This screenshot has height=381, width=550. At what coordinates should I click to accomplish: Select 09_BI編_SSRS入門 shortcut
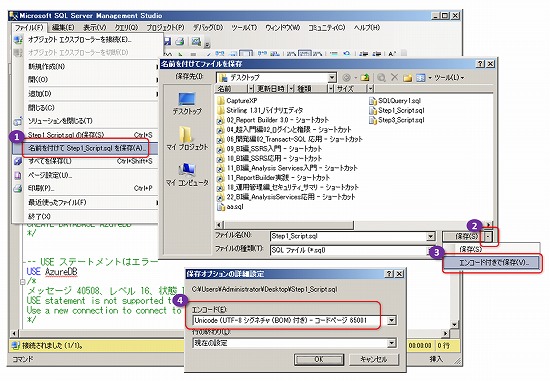click(269, 149)
